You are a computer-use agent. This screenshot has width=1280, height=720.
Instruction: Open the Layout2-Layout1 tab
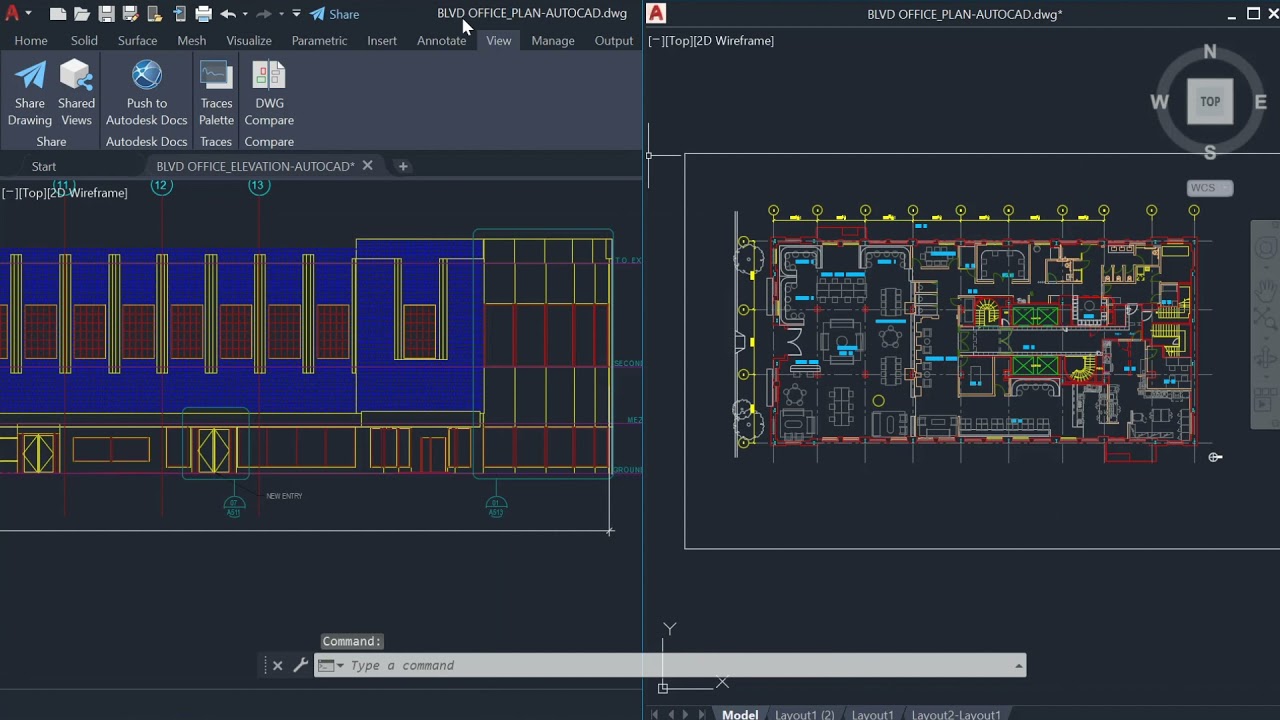(x=955, y=714)
